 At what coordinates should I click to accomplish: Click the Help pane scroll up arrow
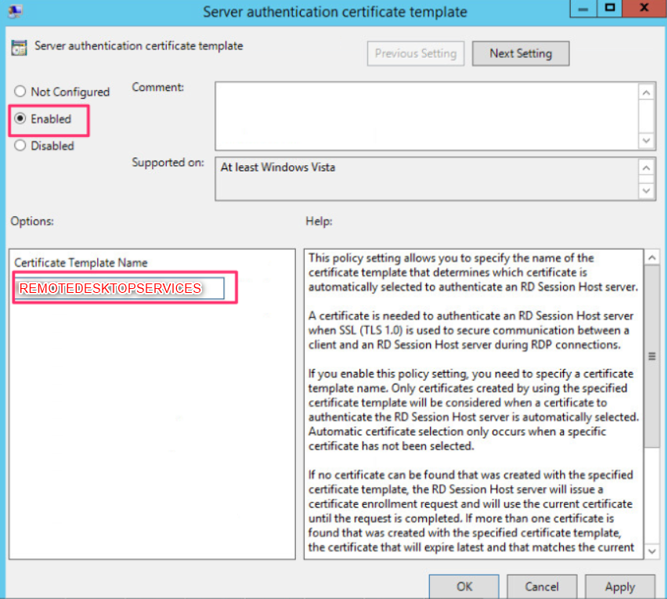pos(652,257)
